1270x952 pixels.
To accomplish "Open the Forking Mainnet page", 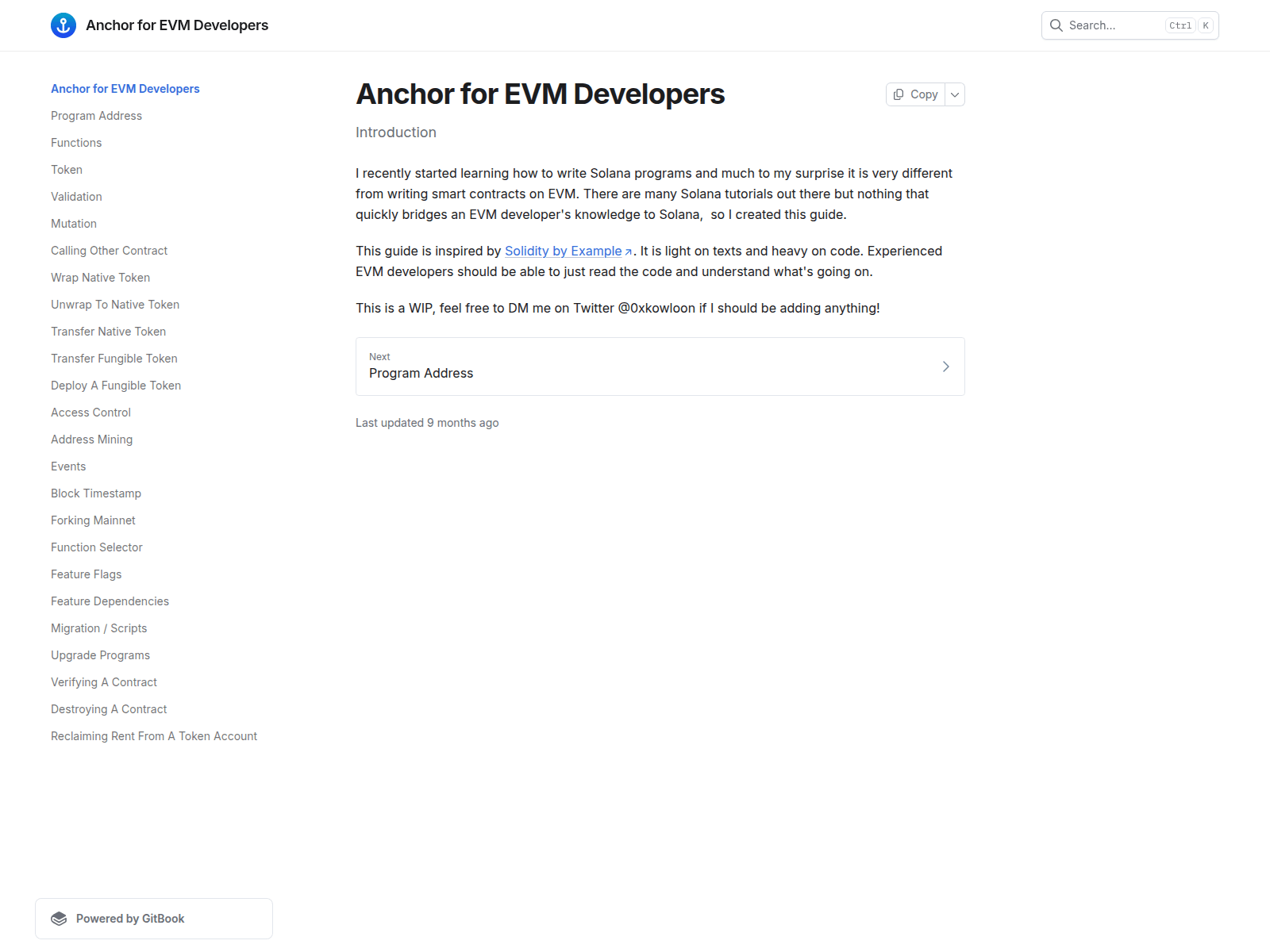I will click(x=94, y=520).
